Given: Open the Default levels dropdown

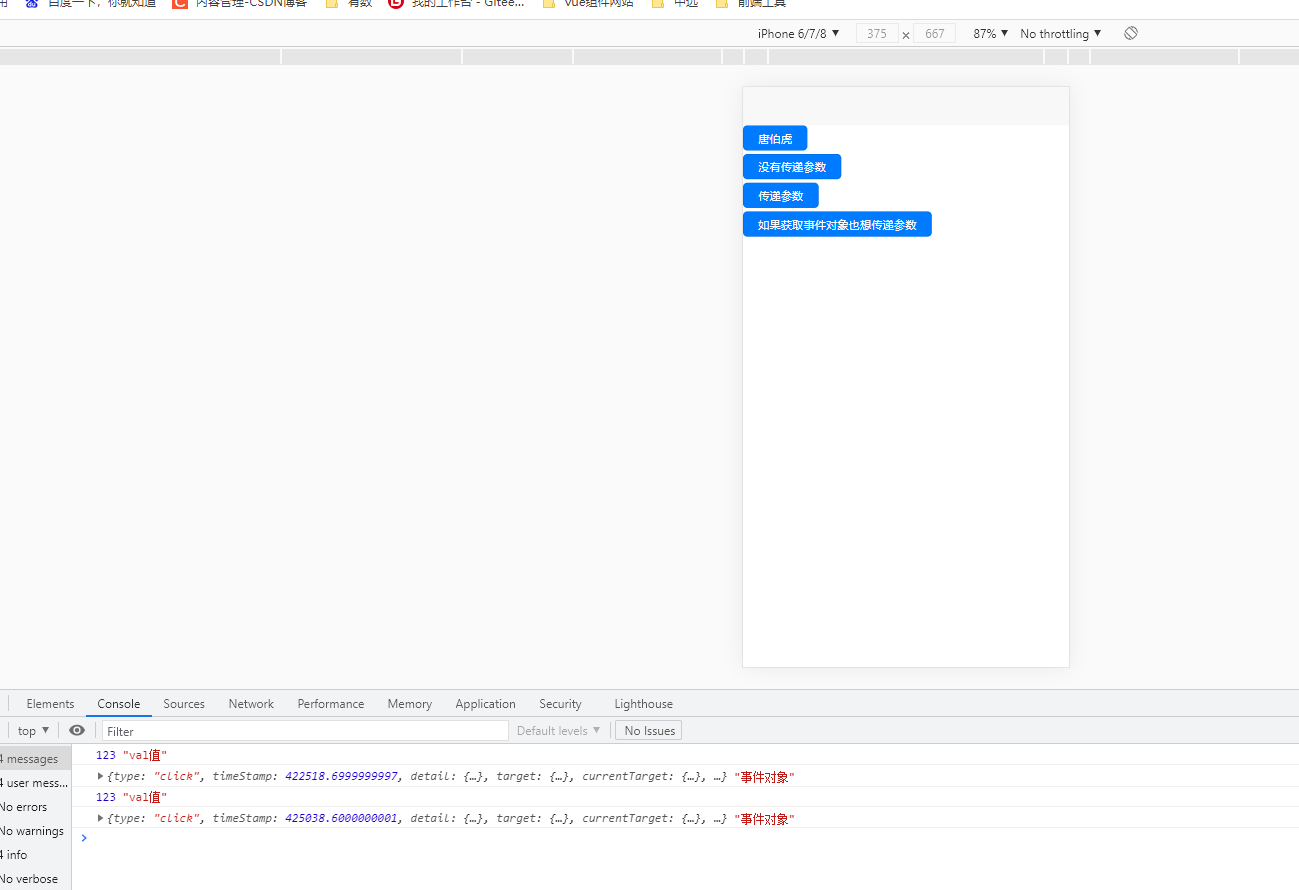Looking at the screenshot, I should (x=559, y=730).
